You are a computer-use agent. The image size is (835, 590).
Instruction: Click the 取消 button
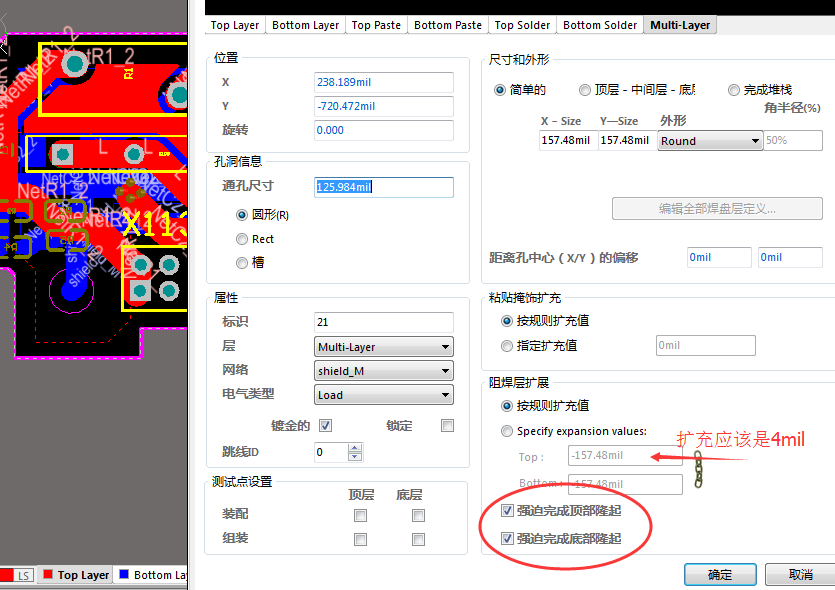(800, 575)
